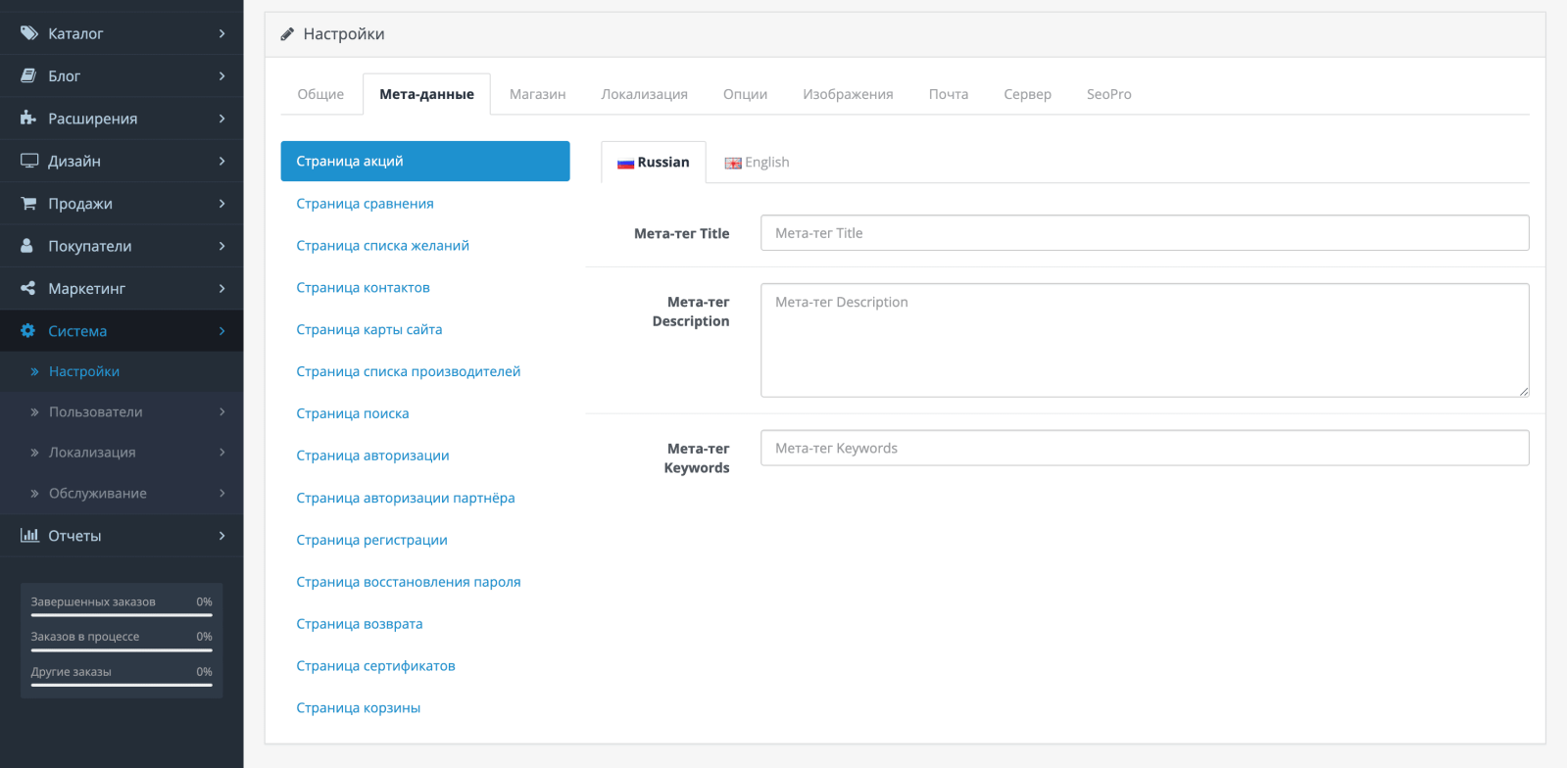Open Страница возврата link
Image resolution: width=1568 pixels, height=768 pixels.
pyautogui.click(x=359, y=624)
